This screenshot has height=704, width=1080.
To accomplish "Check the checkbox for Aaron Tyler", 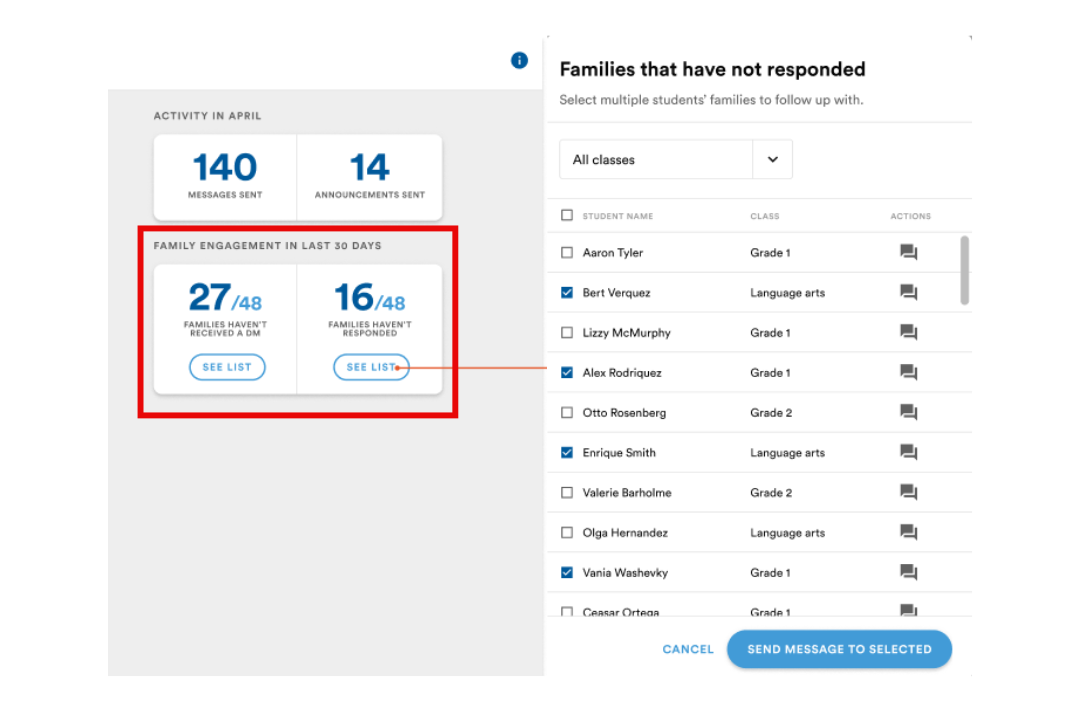I will tap(567, 252).
